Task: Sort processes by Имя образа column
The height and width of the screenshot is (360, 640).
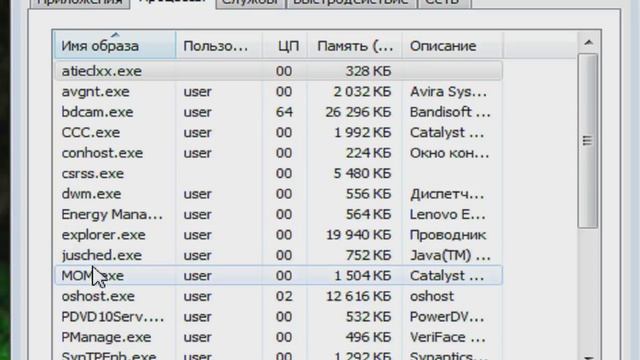Action: 115,46
